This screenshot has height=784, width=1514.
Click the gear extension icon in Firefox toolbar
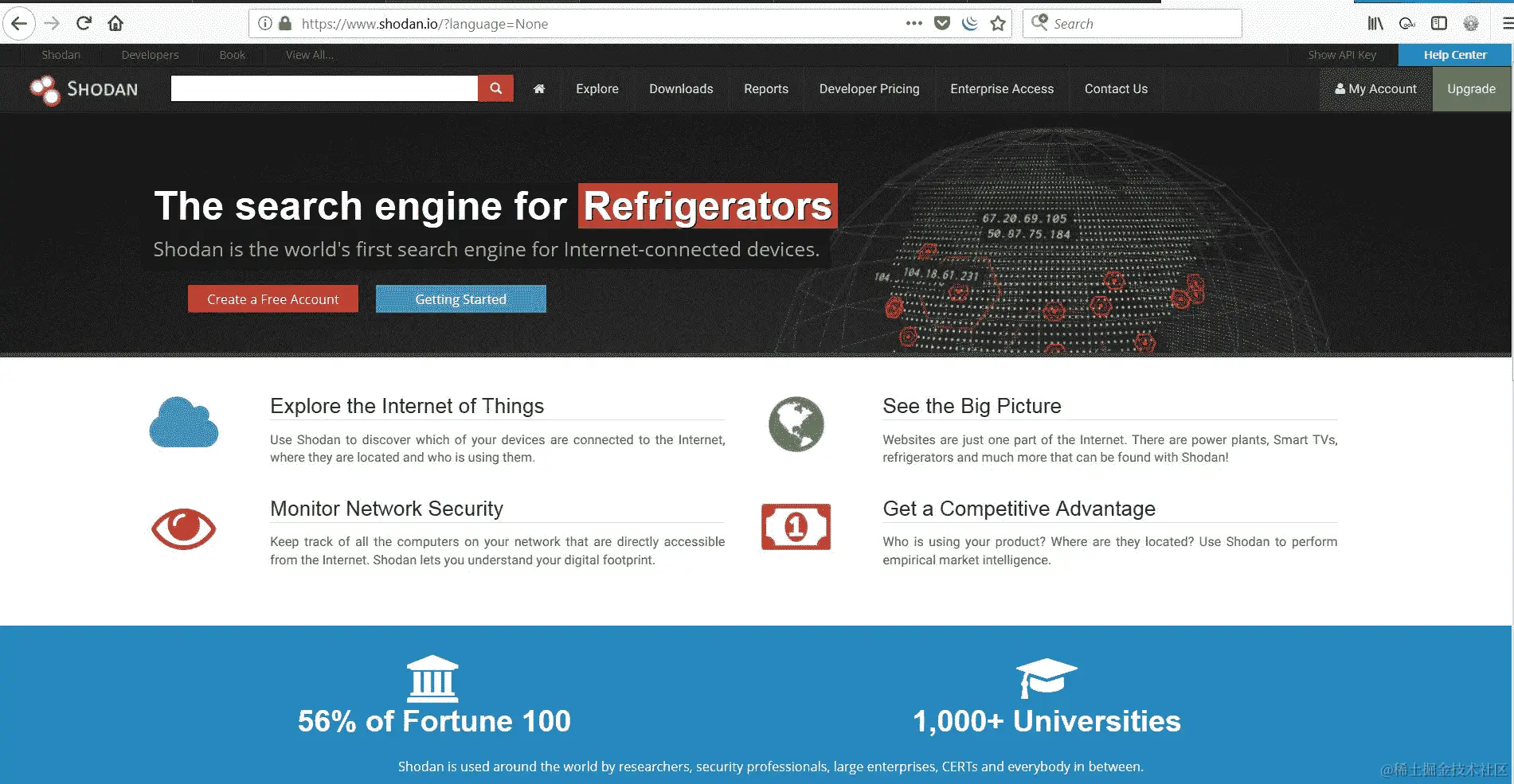pos(1471,24)
